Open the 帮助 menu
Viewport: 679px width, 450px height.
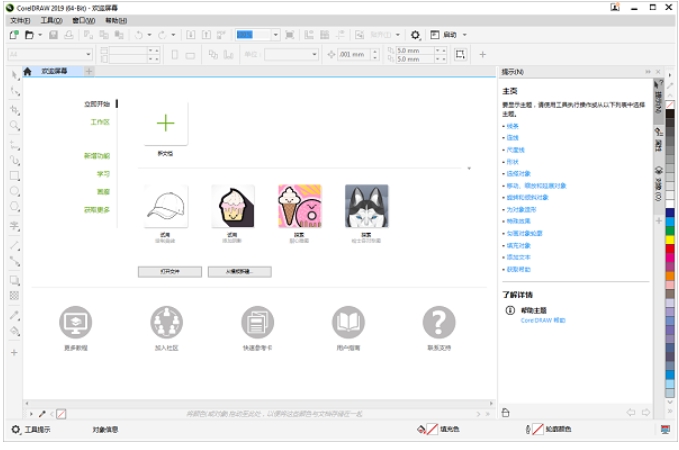tap(116, 20)
